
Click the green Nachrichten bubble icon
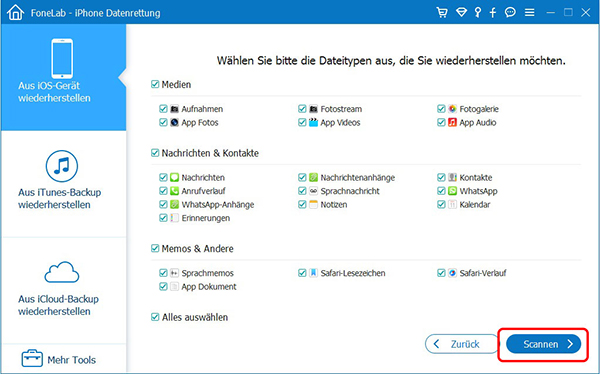click(174, 177)
